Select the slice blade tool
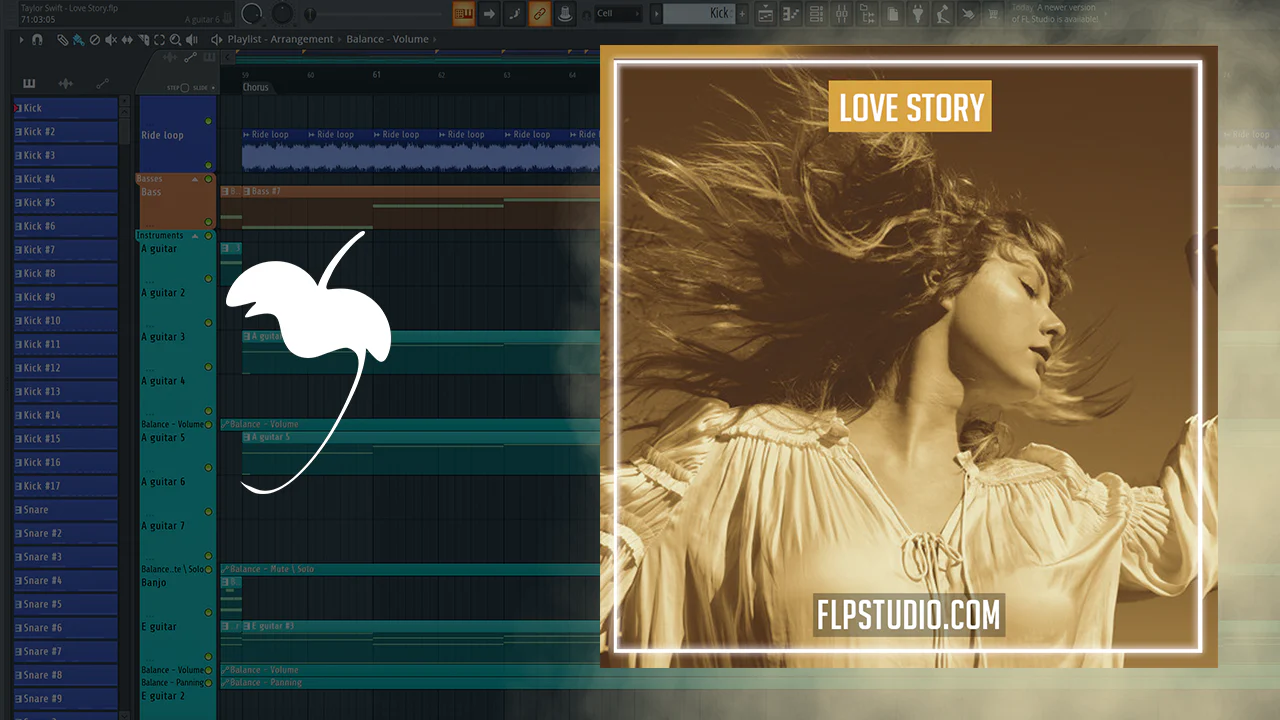The height and width of the screenshot is (720, 1280). click(143, 40)
